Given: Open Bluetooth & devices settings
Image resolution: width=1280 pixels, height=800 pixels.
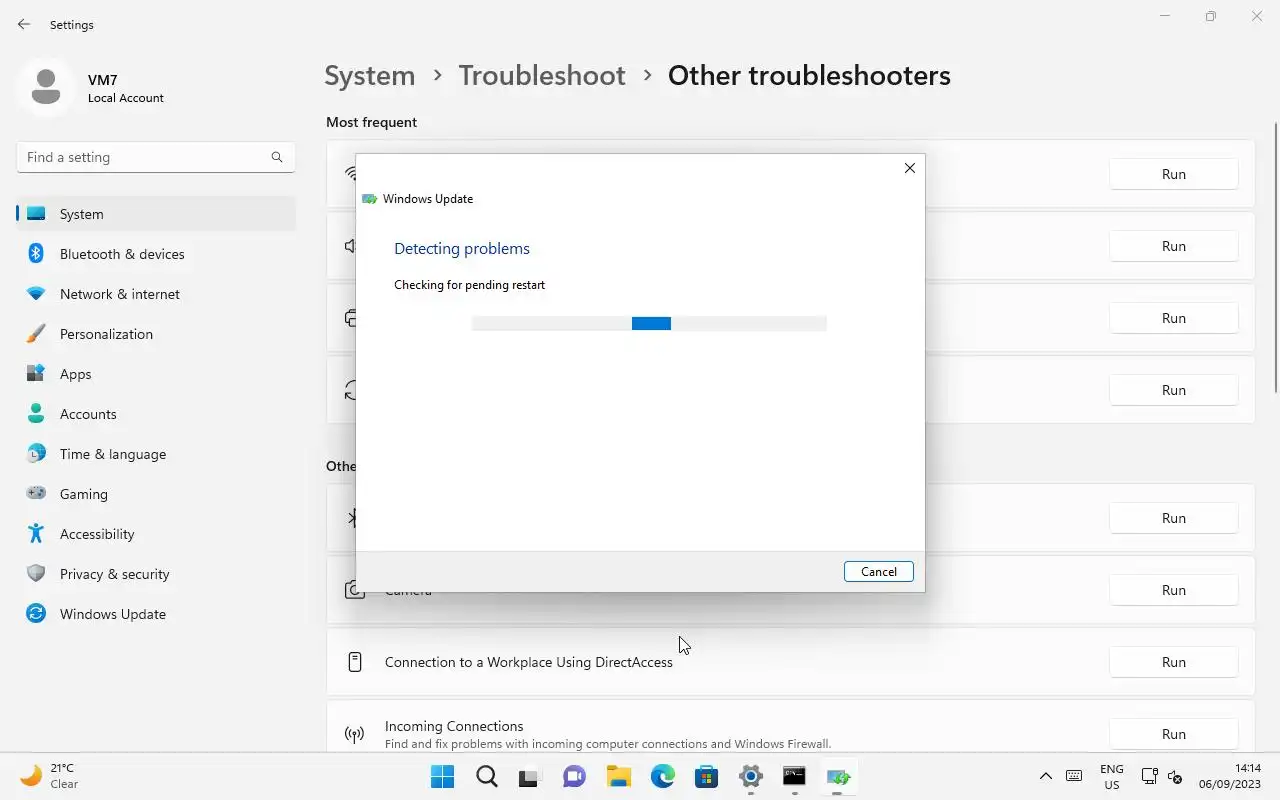Looking at the screenshot, I should point(156,254).
